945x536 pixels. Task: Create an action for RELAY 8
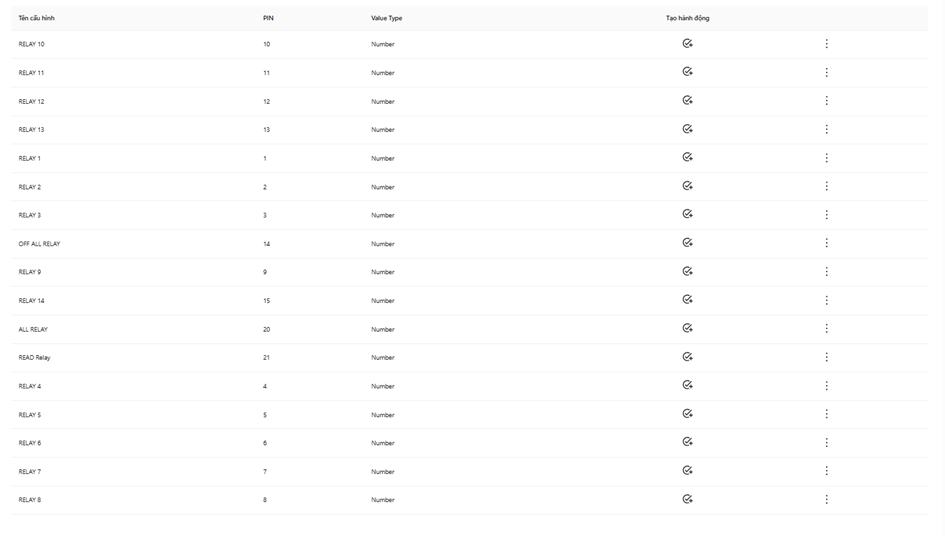(688, 499)
